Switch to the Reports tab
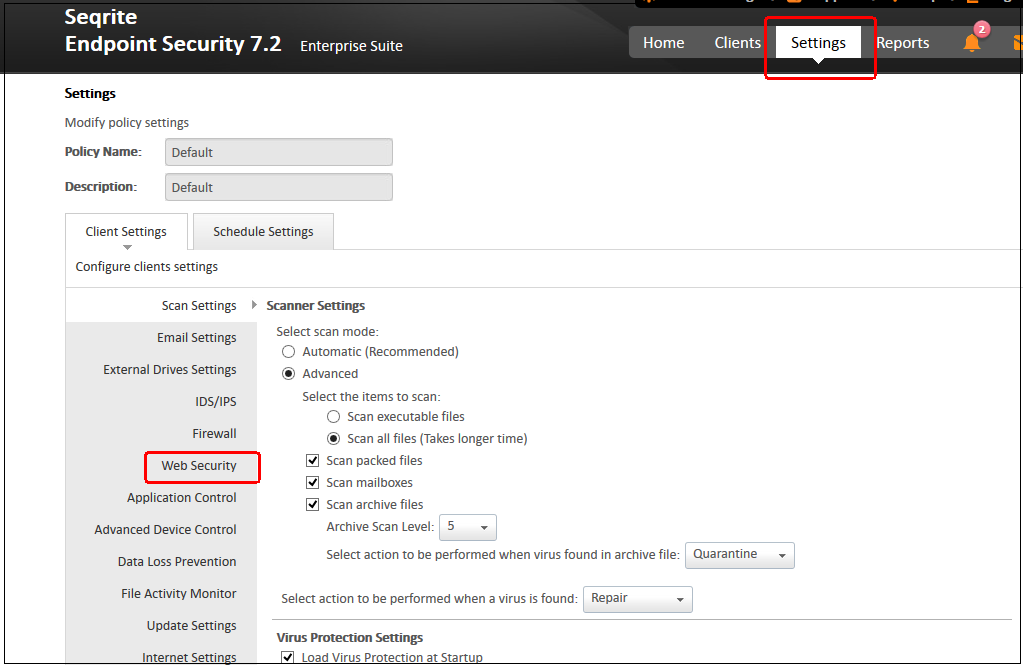 pos(902,42)
